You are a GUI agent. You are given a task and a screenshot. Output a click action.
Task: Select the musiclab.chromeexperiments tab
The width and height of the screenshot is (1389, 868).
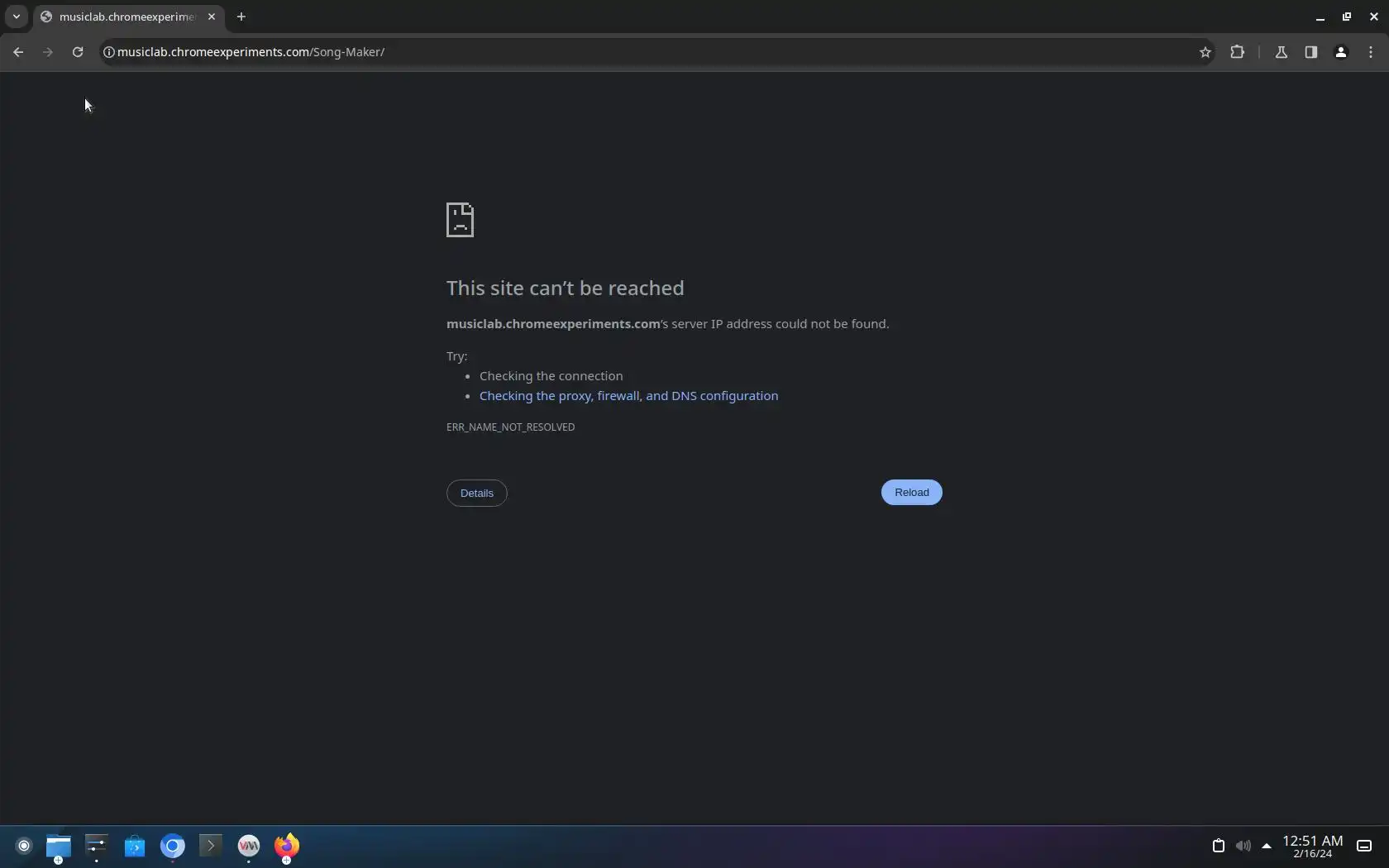tap(128, 17)
